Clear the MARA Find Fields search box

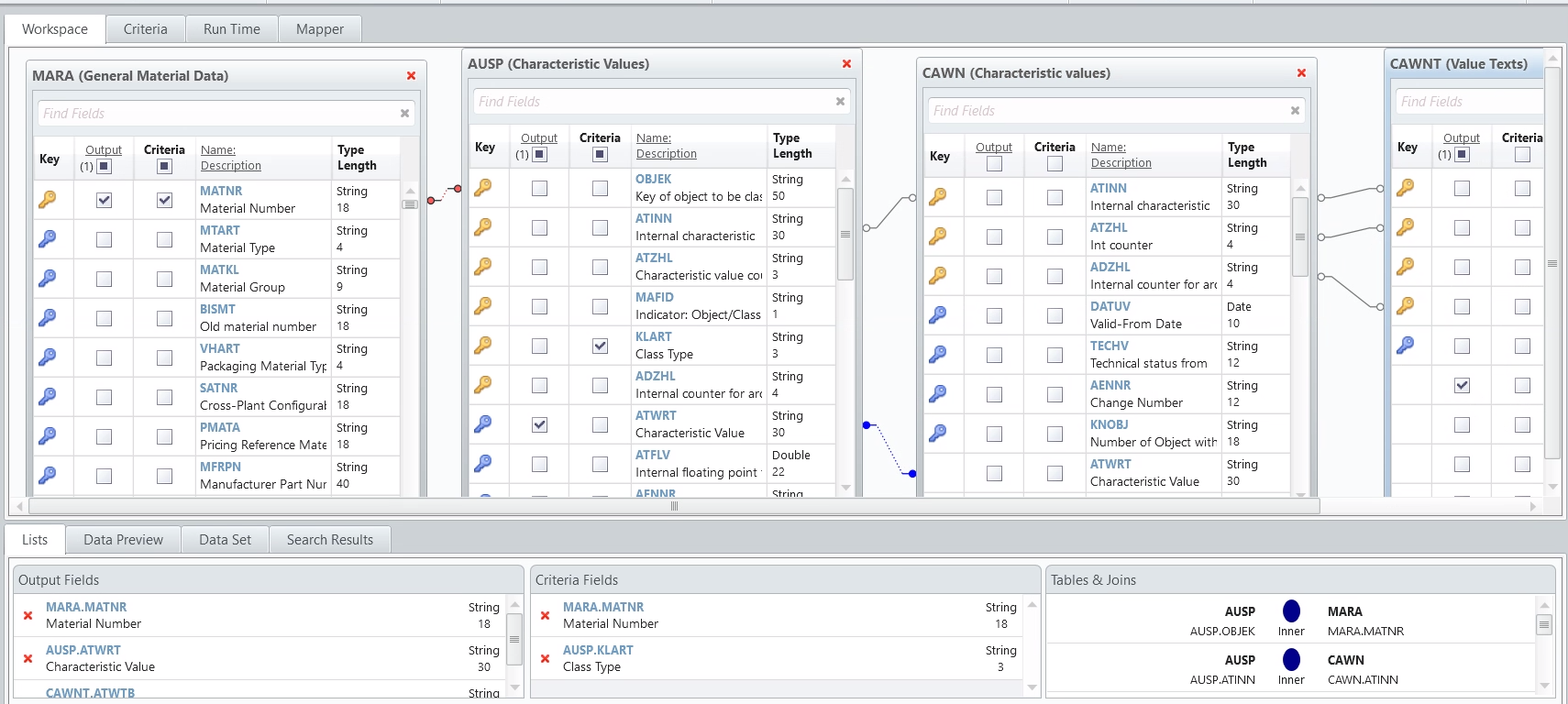point(404,114)
